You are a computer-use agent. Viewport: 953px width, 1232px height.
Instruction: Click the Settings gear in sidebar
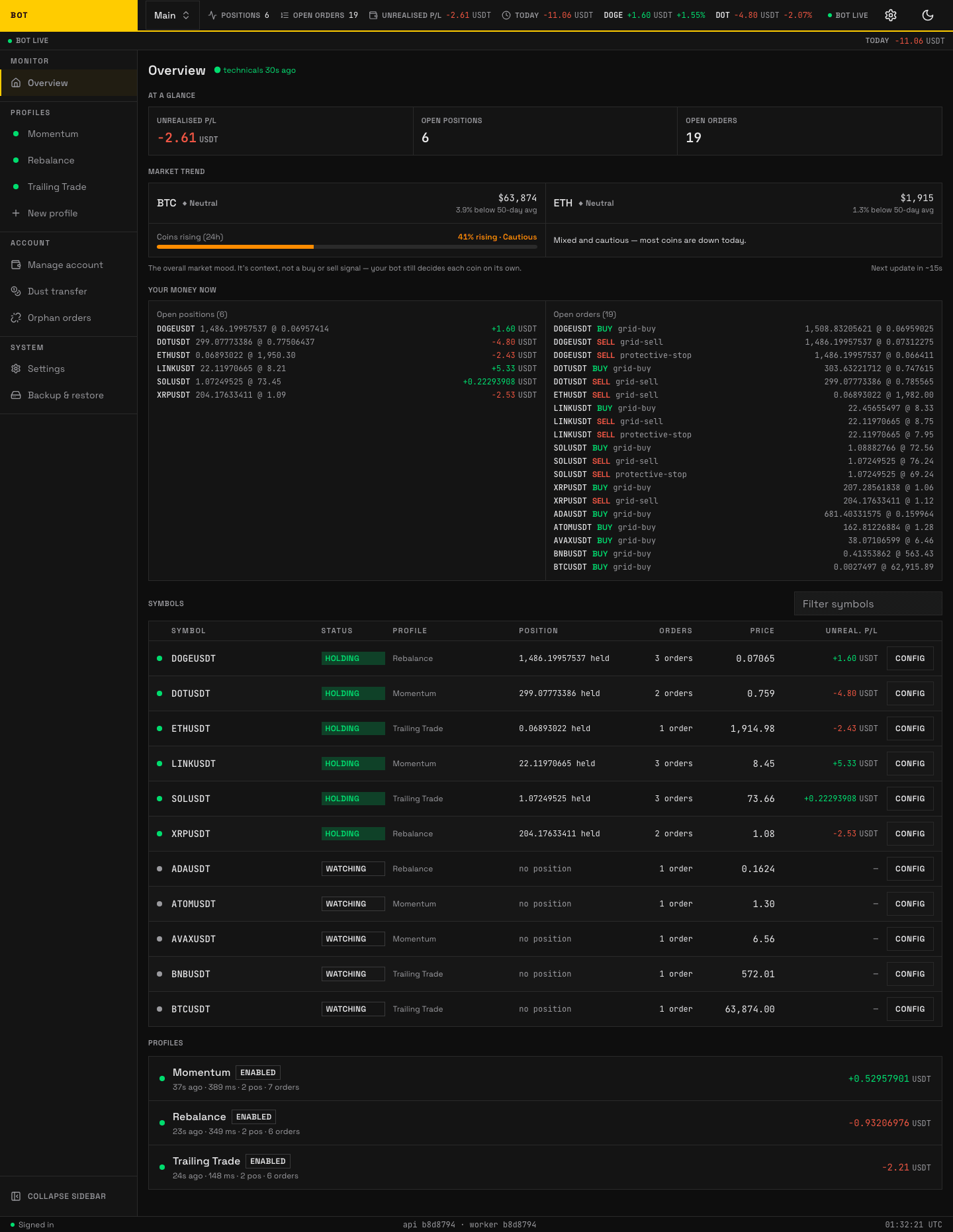click(x=16, y=369)
